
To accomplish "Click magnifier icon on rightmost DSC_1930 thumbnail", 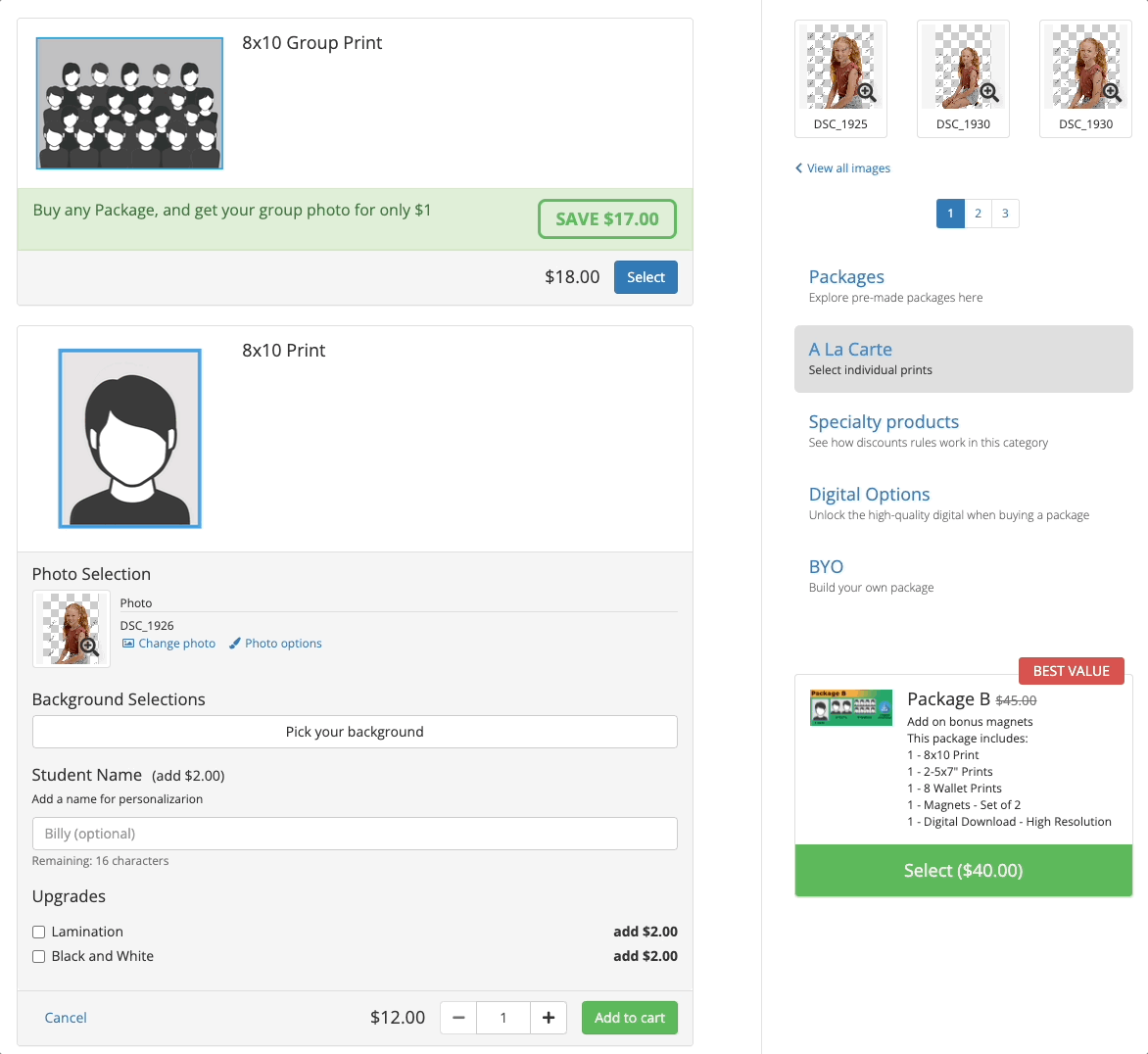I will coord(1112,92).
